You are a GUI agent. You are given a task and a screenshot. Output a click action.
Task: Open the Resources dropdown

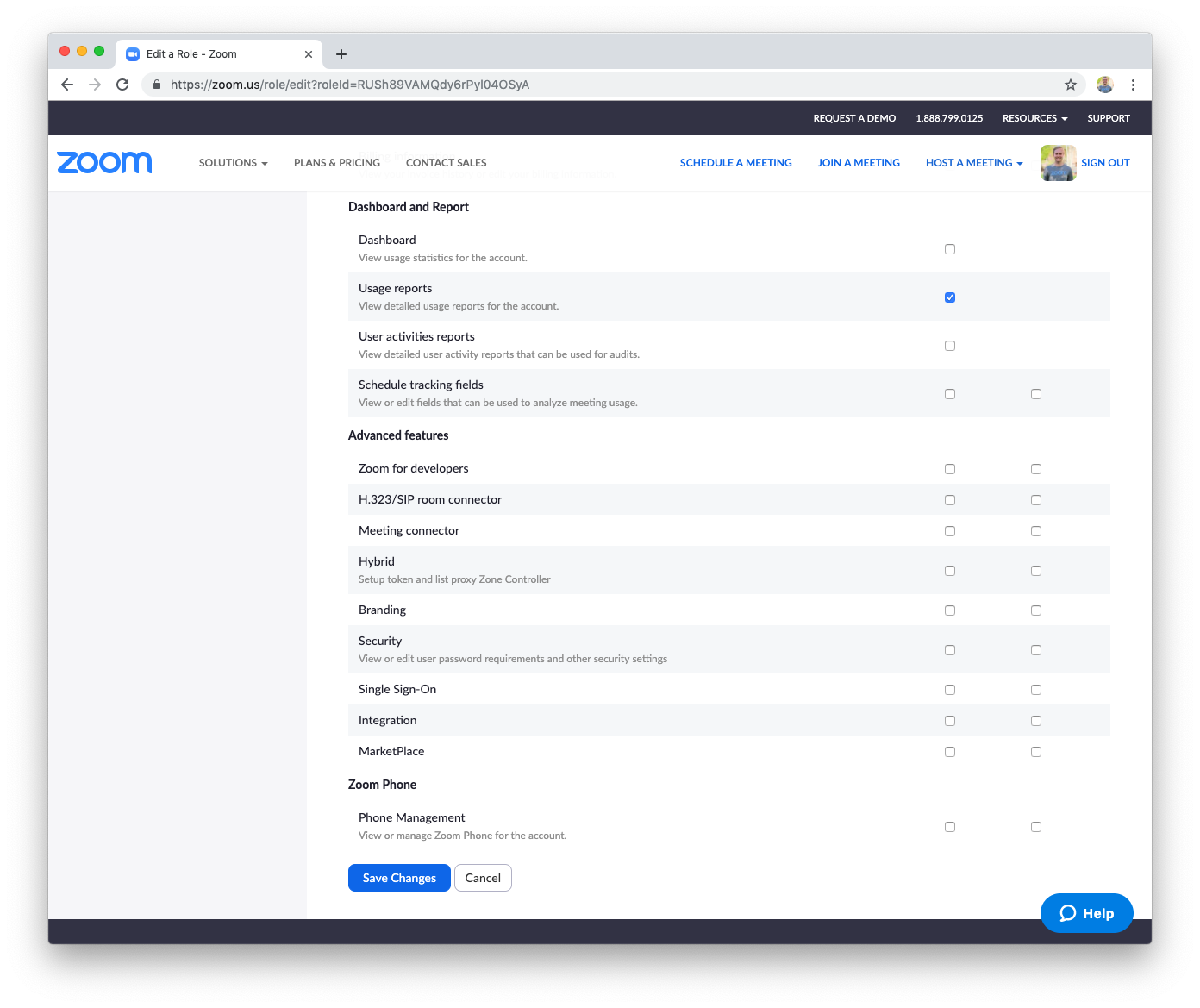(1034, 118)
